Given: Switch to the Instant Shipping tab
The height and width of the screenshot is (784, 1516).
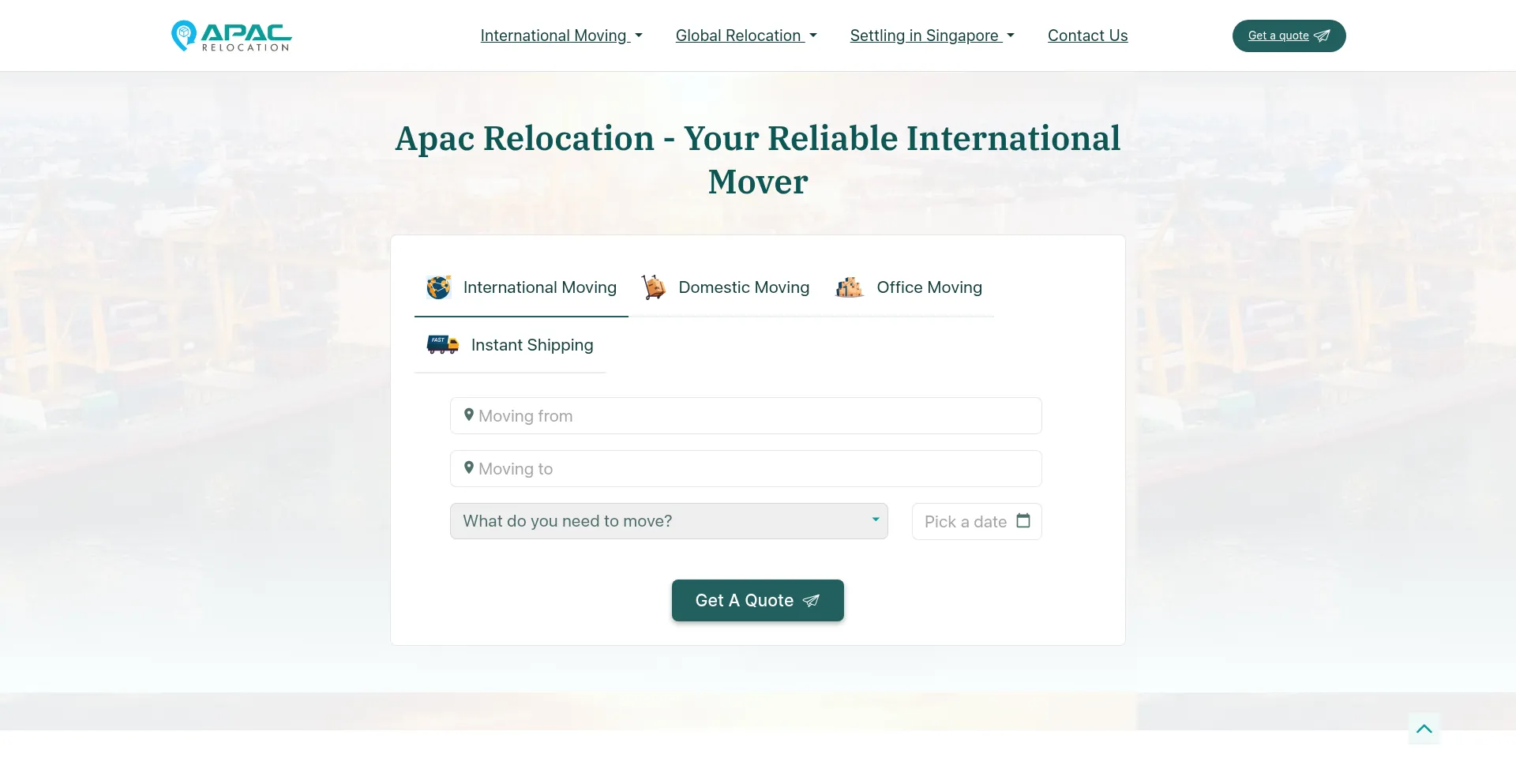Looking at the screenshot, I should click(x=531, y=345).
